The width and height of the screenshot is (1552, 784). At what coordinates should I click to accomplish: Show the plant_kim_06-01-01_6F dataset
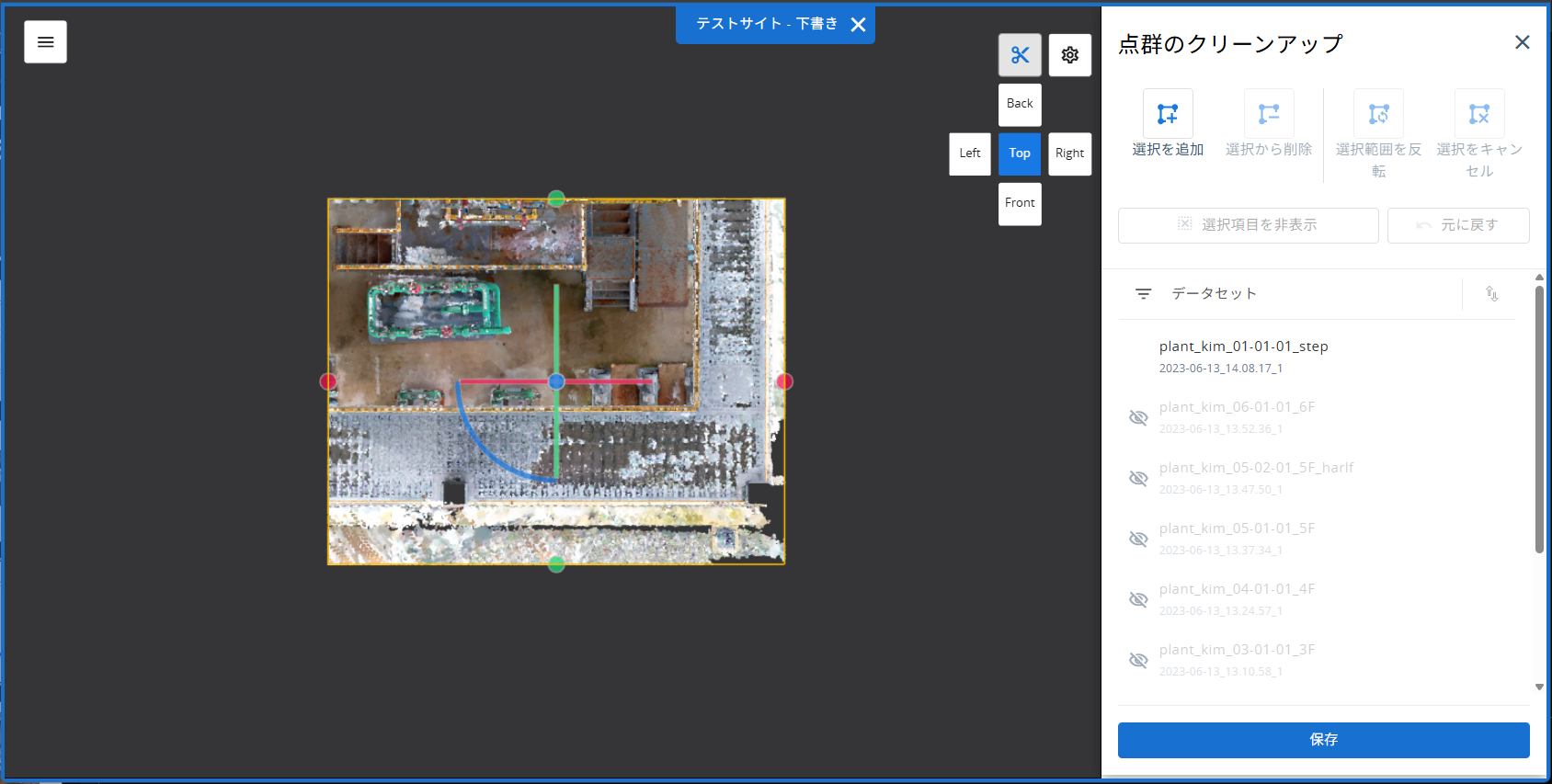[x=1138, y=417]
